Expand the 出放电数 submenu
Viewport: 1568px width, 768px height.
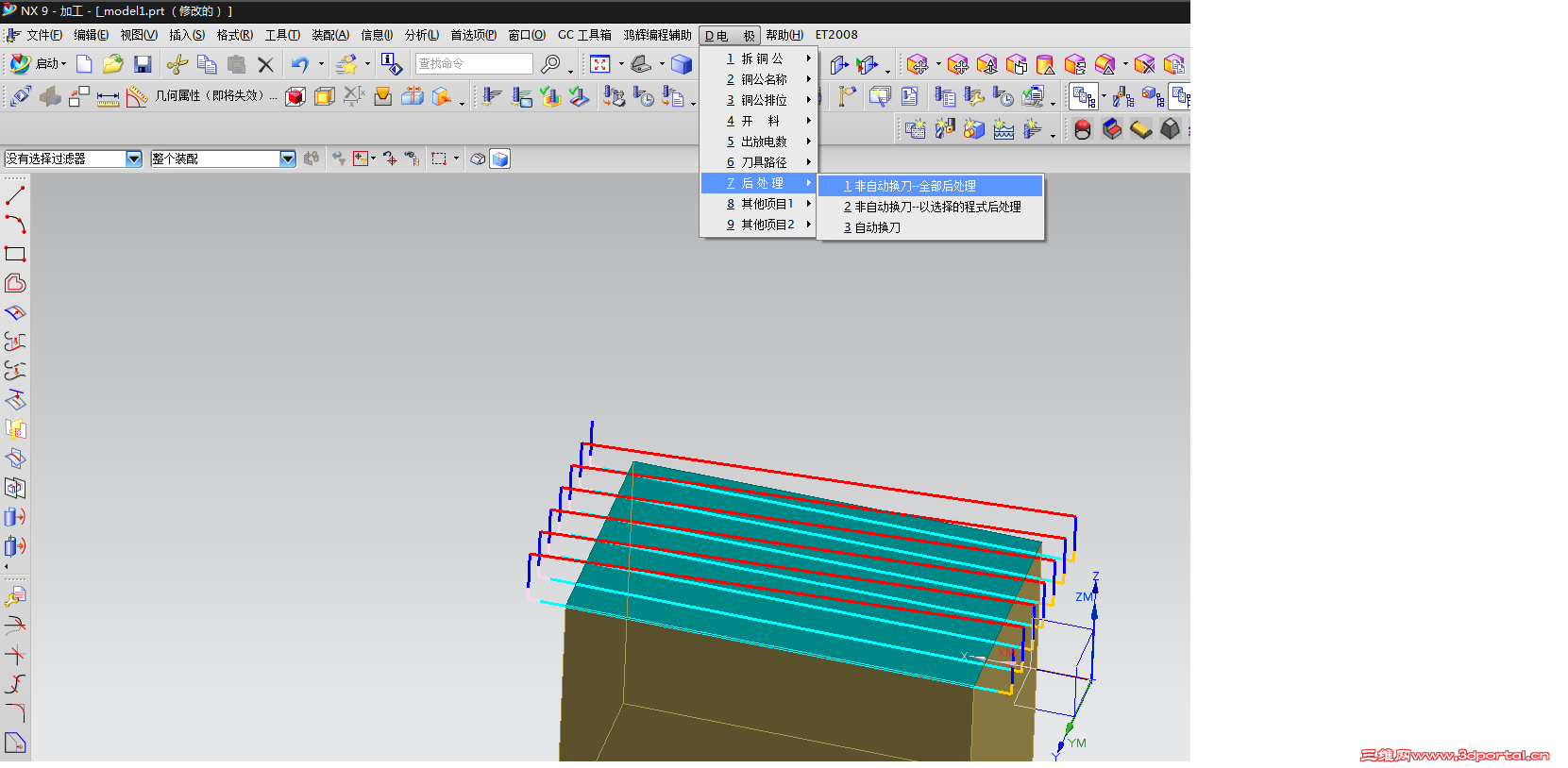758,142
